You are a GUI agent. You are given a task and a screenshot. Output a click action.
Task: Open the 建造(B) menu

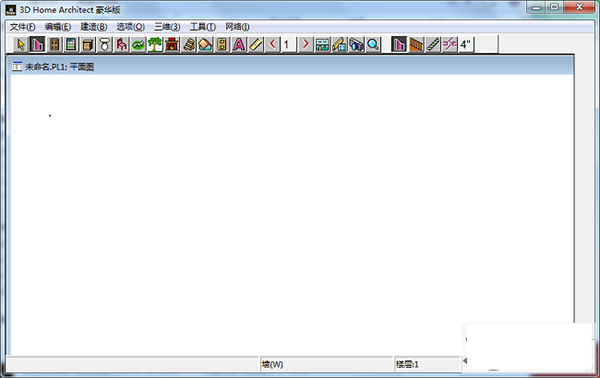coord(94,27)
